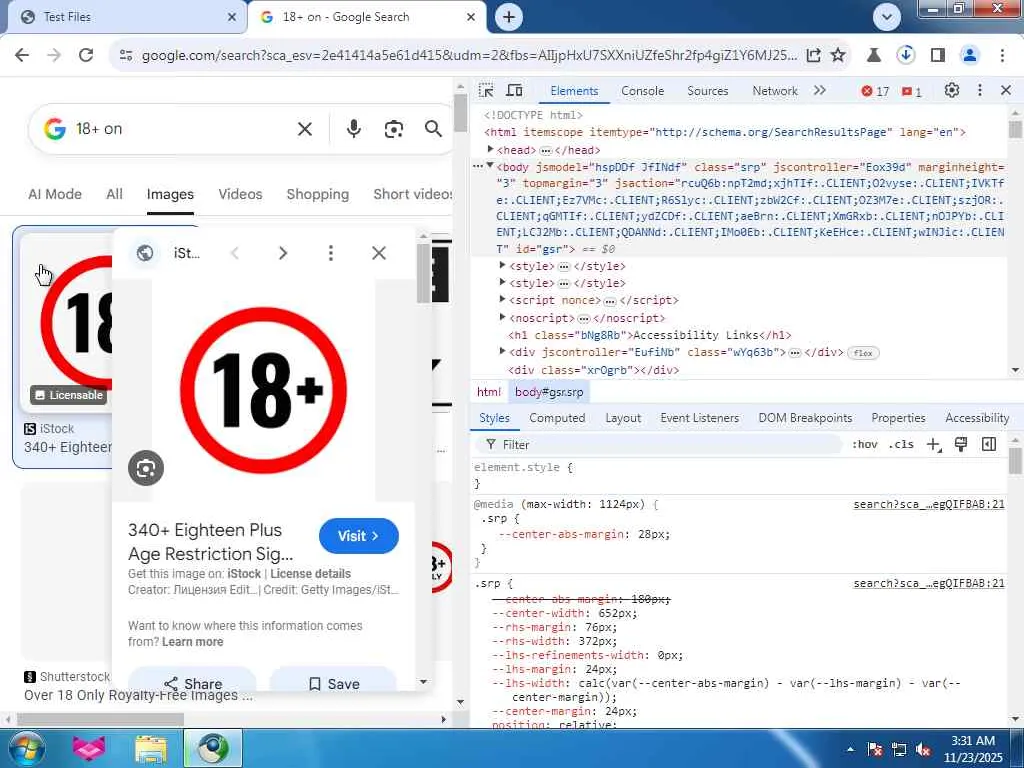Open DOM Breakpoints tab
Viewport: 1024px width, 768px height.
(805, 418)
